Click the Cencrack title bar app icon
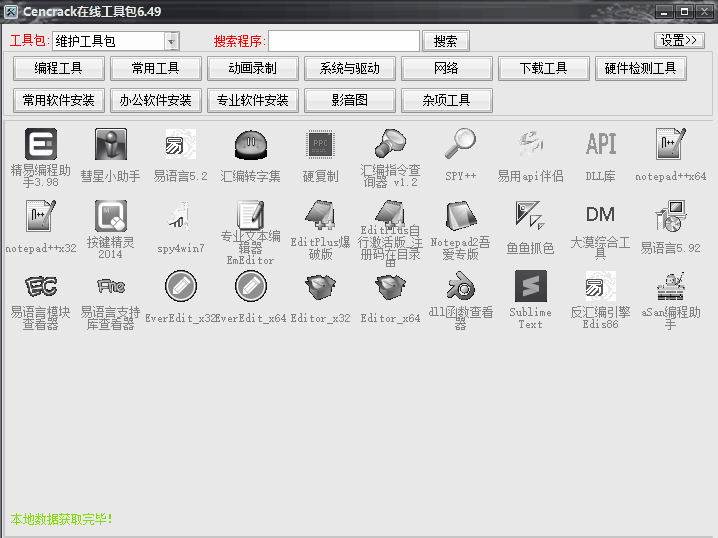Screen dimensions: 718x538 (11, 11)
